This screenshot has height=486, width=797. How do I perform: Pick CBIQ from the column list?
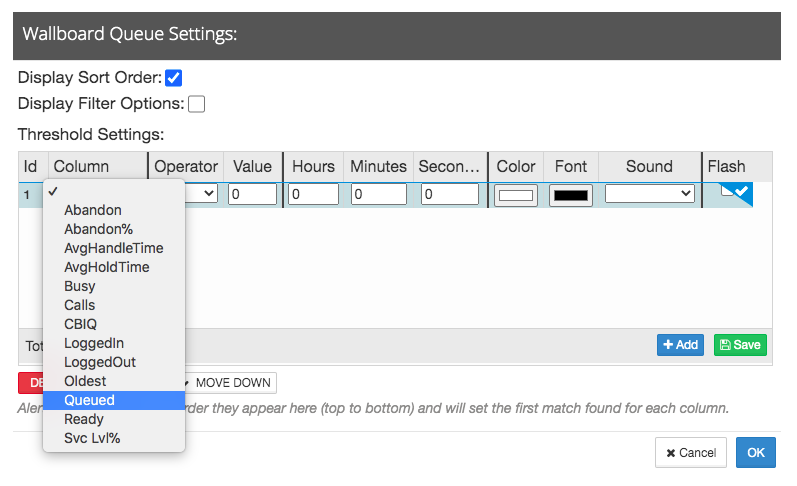pyautogui.click(x=114, y=324)
